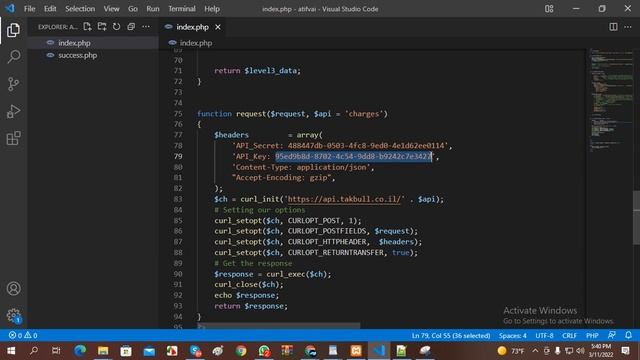The height and width of the screenshot is (360, 640).
Task: Open the Explorer view in activity bar
Action: point(13,30)
